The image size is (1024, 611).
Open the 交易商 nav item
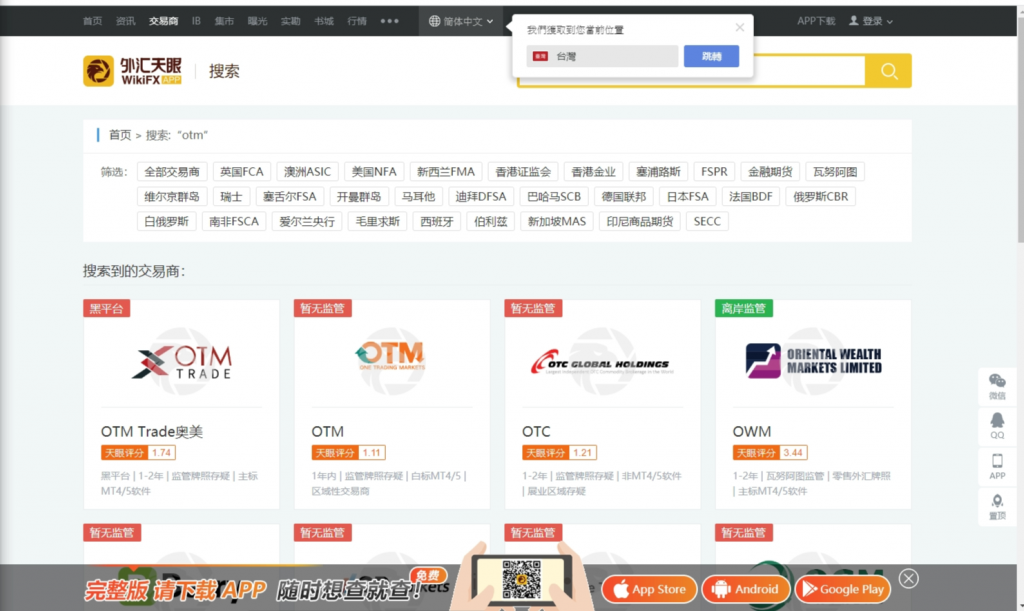(x=163, y=21)
